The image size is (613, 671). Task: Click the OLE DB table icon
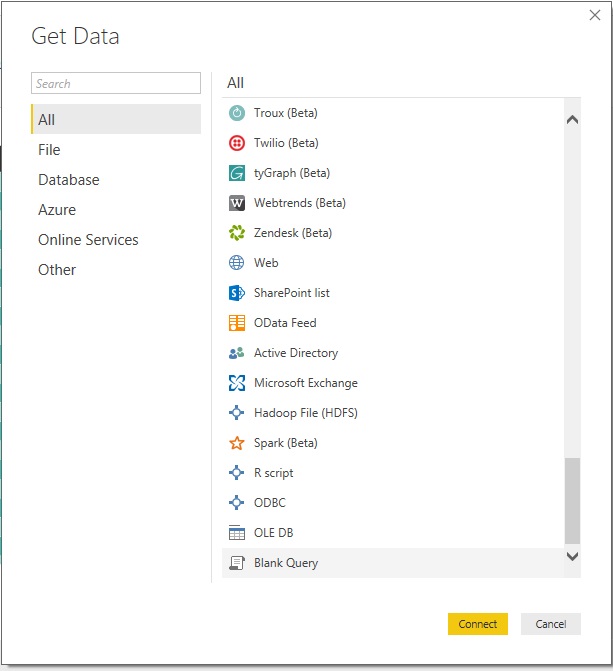[x=237, y=533]
